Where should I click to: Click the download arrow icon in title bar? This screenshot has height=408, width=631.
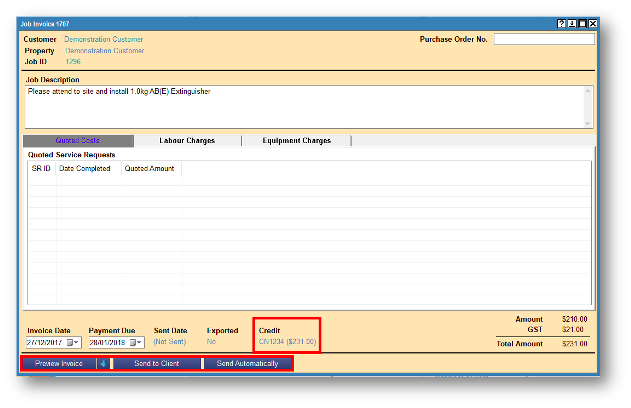(x=572, y=24)
